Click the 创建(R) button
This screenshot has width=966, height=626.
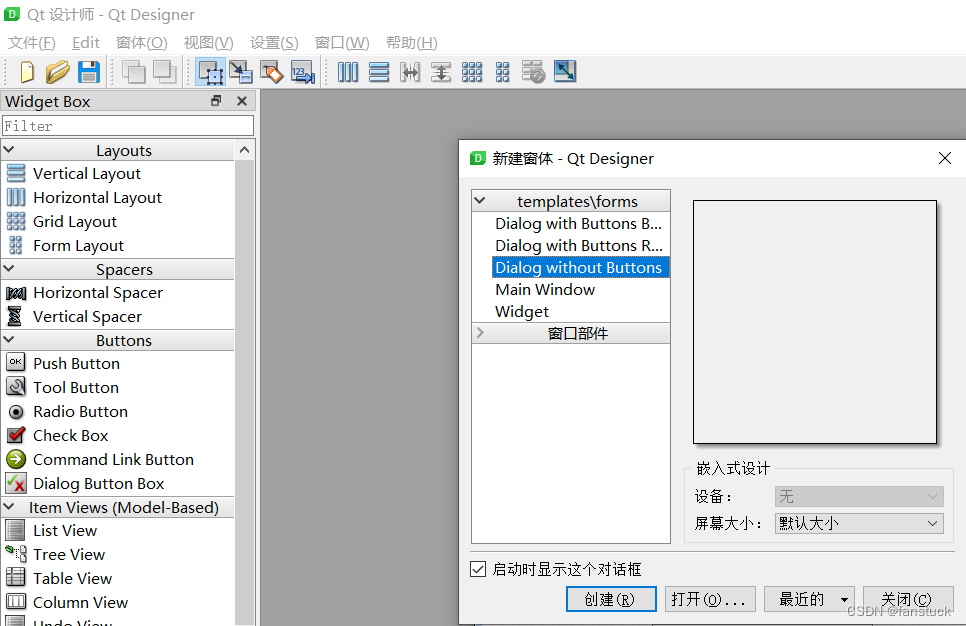tap(611, 599)
